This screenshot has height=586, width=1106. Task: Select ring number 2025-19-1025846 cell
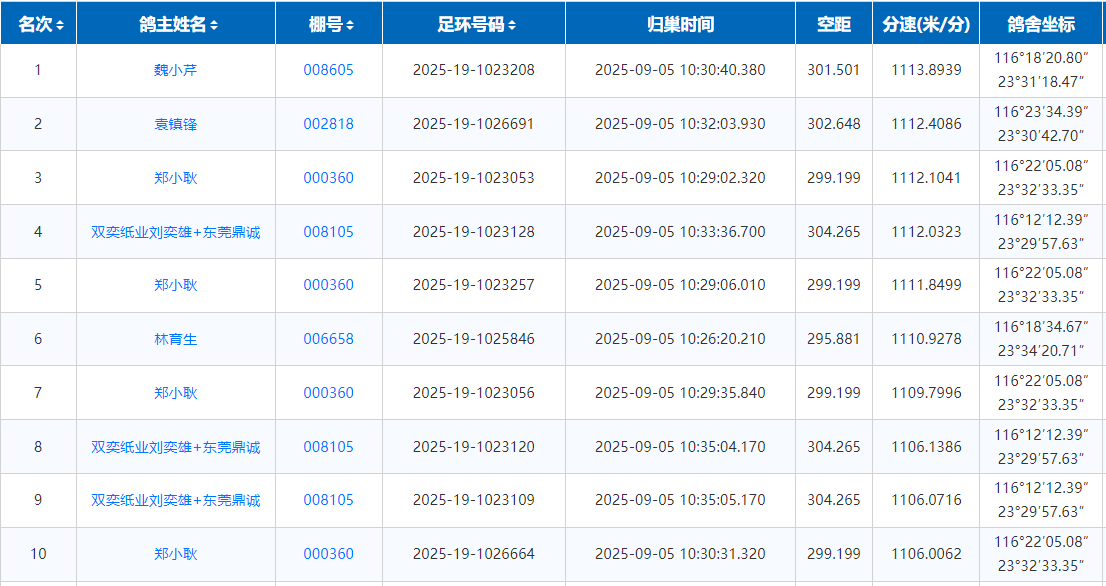[x=473, y=339]
